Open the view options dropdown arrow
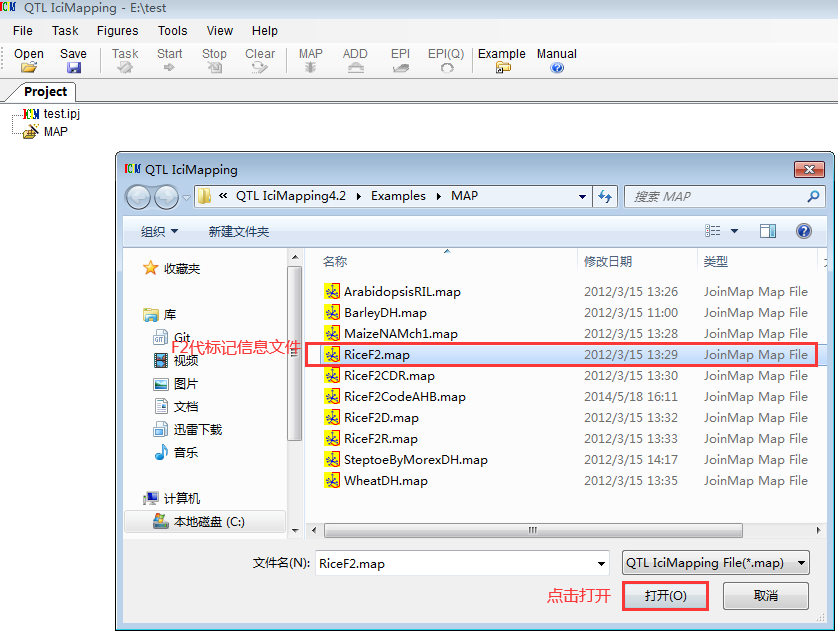Screen dimensions: 838x631 click(x=734, y=231)
